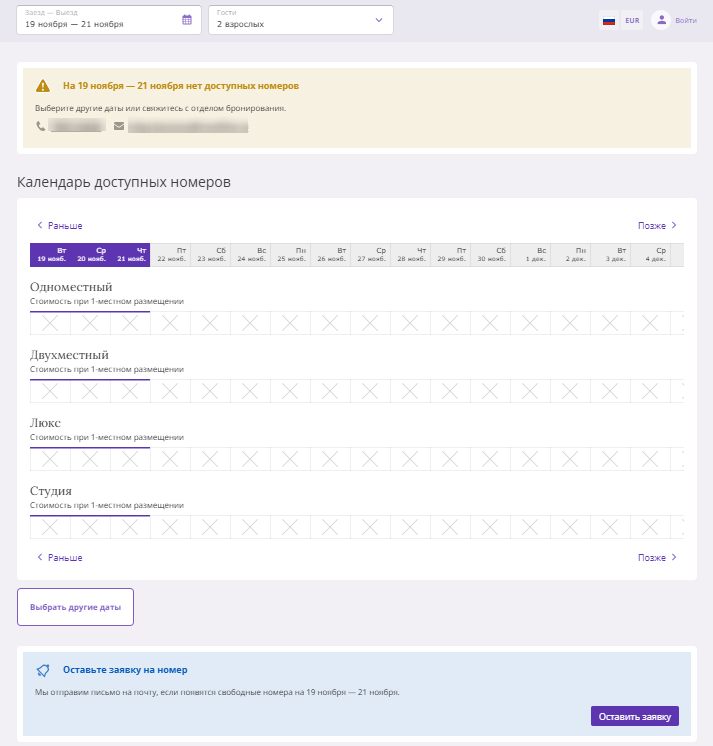Click Двухместный unavailable cell for 4 дек.
The image size is (713, 746).
point(650,391)
